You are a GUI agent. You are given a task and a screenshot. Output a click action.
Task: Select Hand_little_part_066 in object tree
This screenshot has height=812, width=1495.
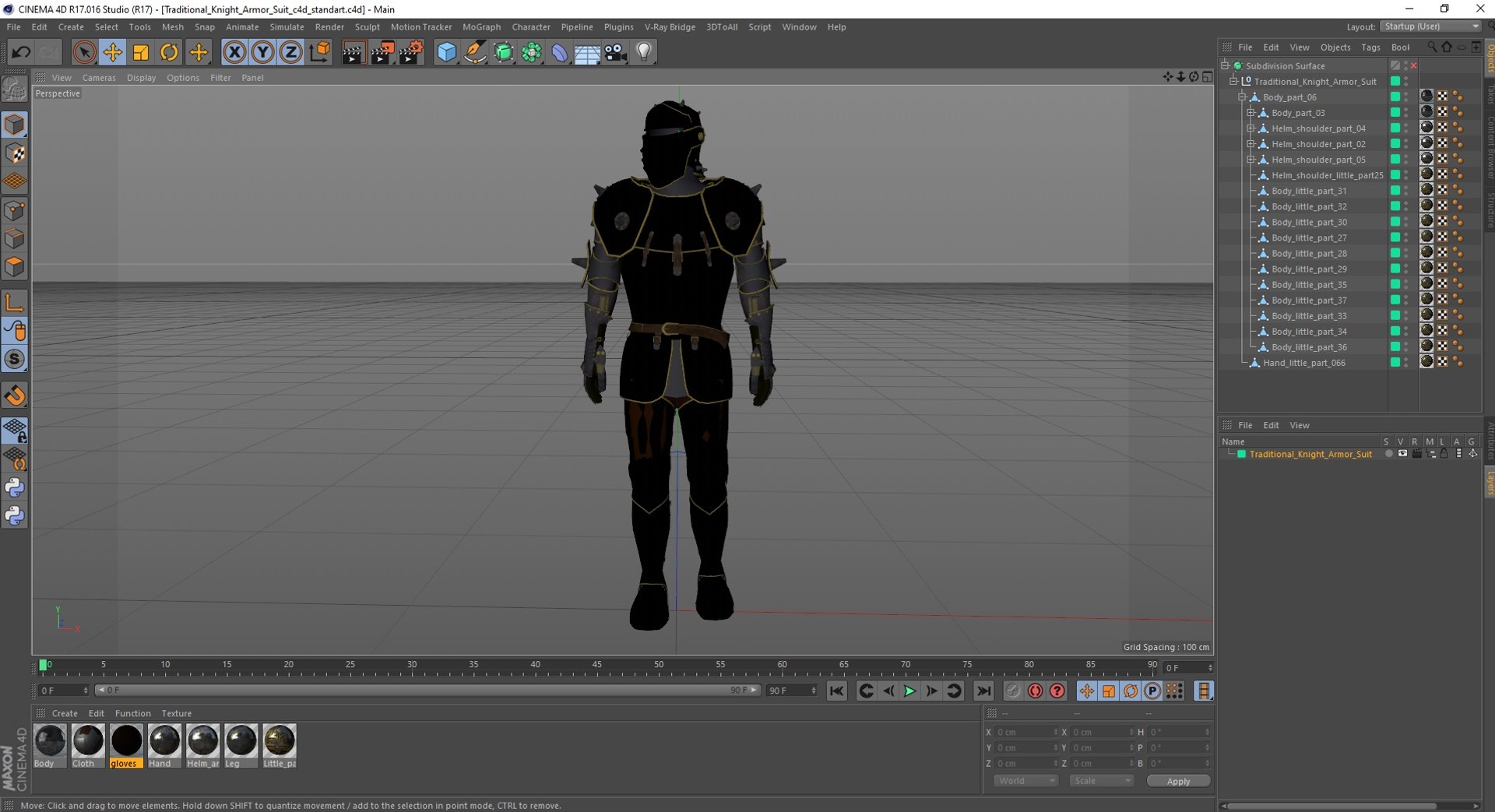pyautogui.click(x=1303, y=363)
